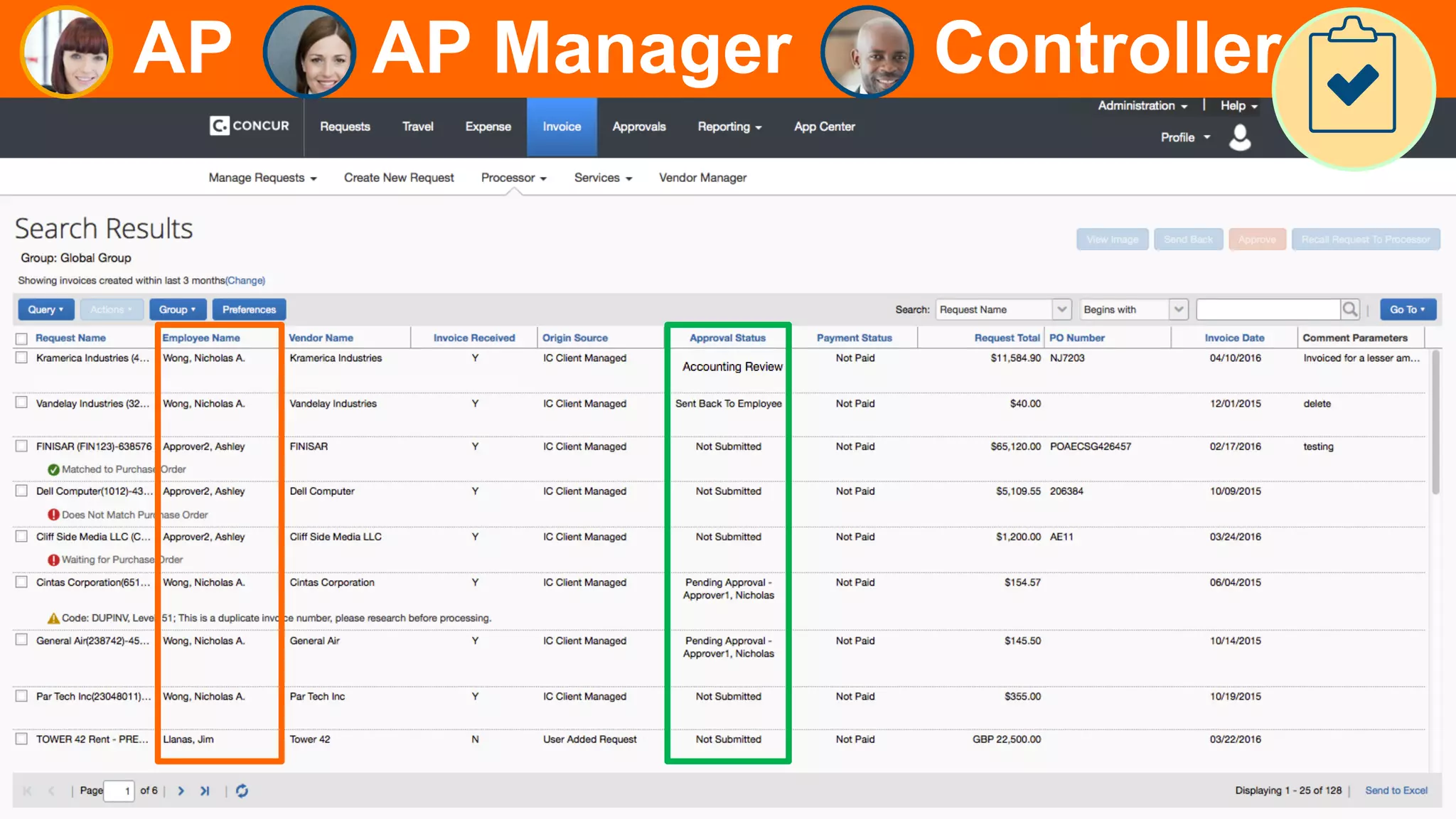
Task: Sort by Approval Status column header
Action: pyautogui.click(x=727, y=338)
